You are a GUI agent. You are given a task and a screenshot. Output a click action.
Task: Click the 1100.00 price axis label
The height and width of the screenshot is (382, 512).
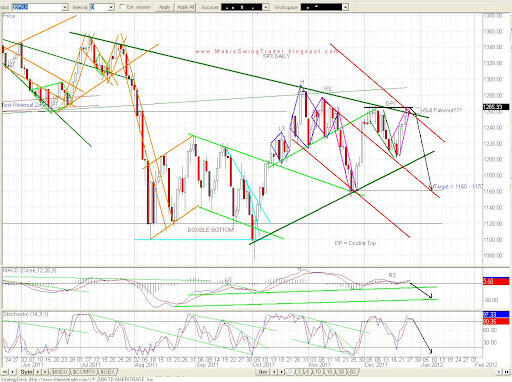pyautogui.click(x=493, y=239)
